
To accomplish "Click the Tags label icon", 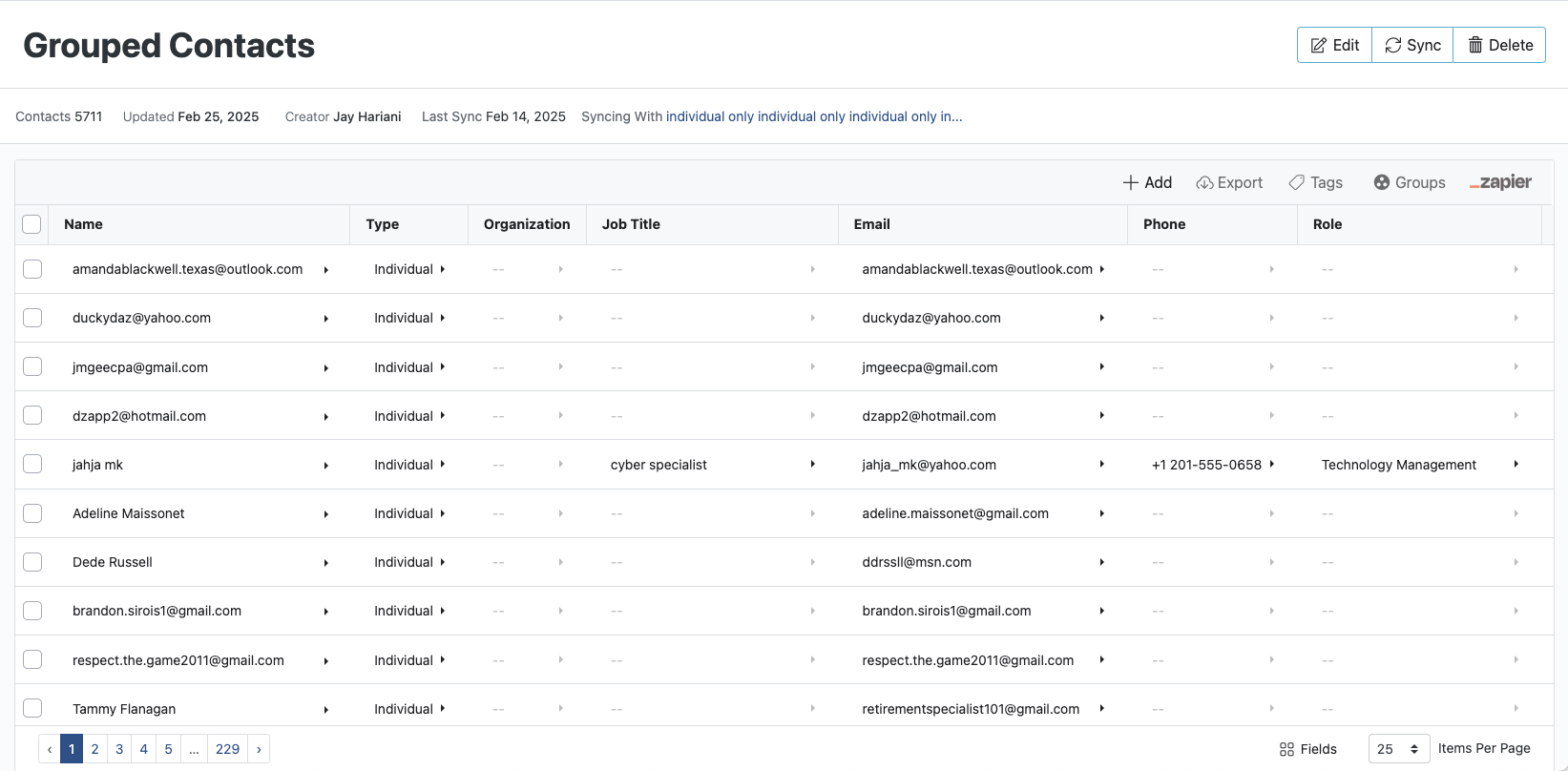I will [x=1297, y=182].
